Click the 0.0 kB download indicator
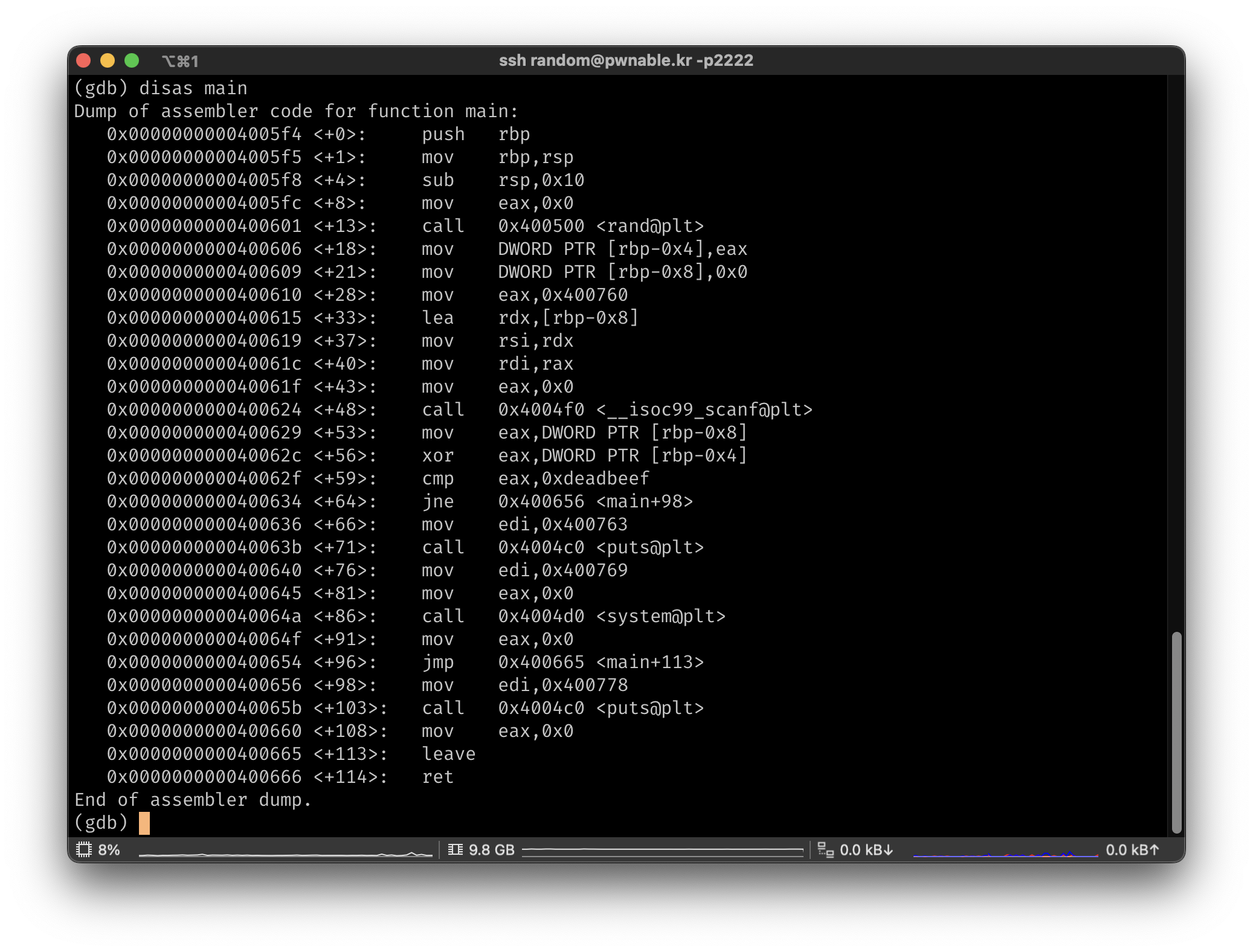The image size is (1253, 952). point(866,850)
